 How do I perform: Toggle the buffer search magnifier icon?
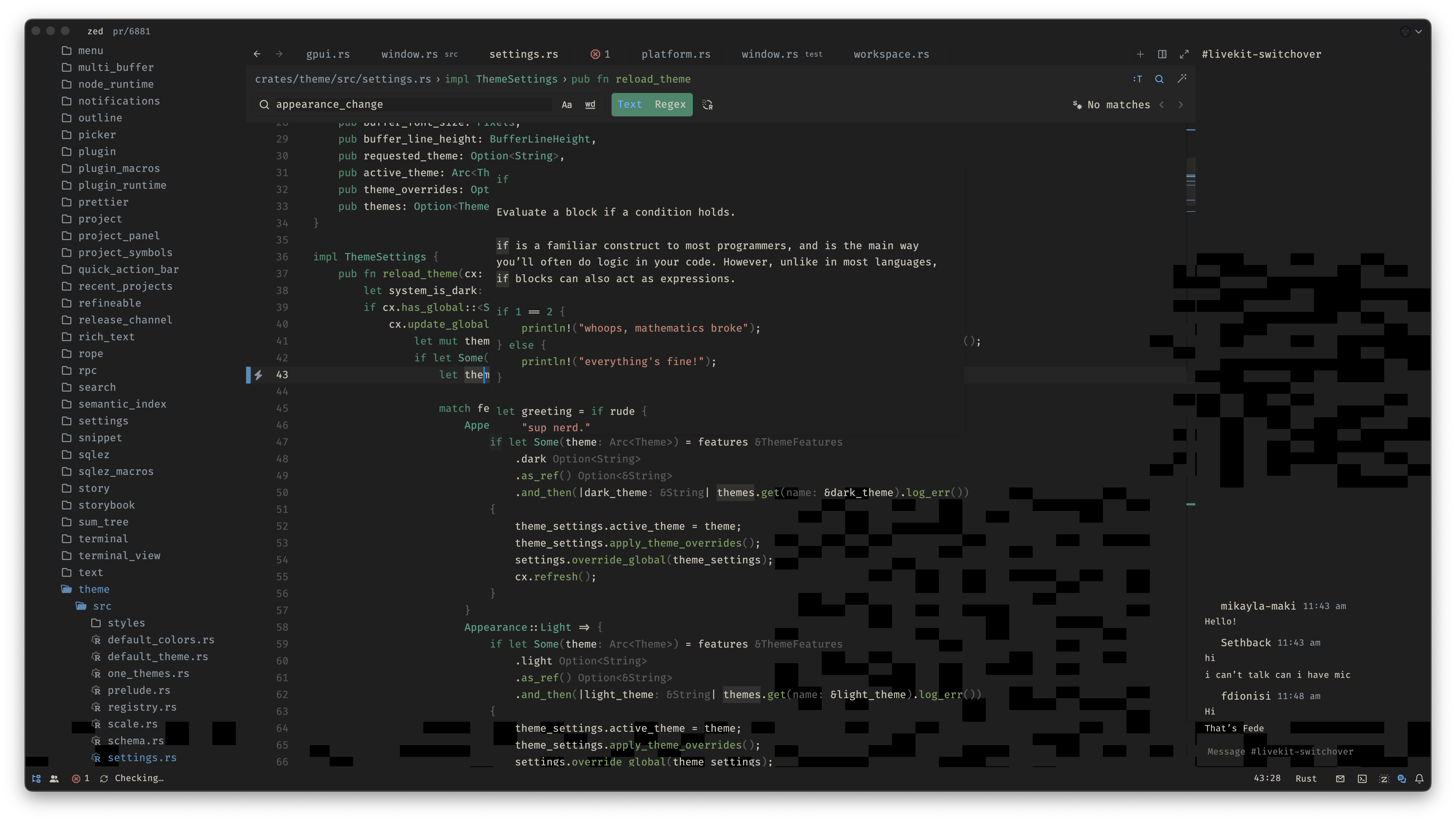[1159, 79]
